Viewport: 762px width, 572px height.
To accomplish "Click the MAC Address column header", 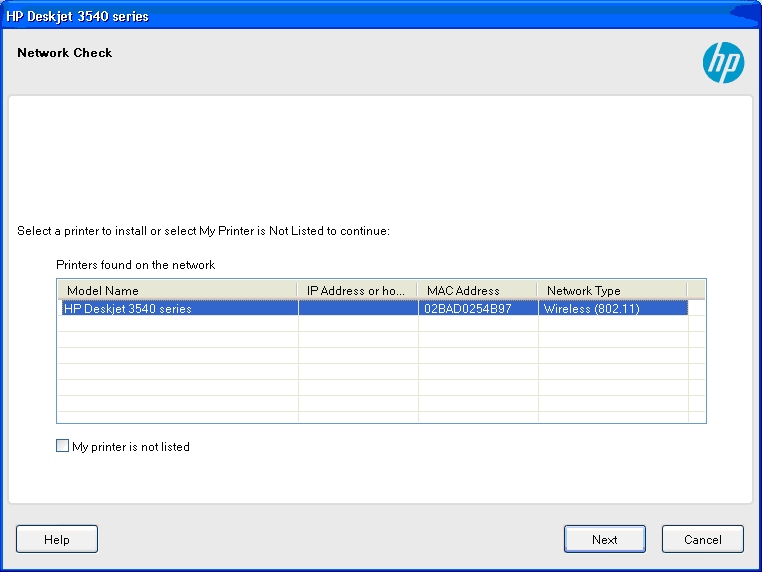I will (x=477, y=291).
